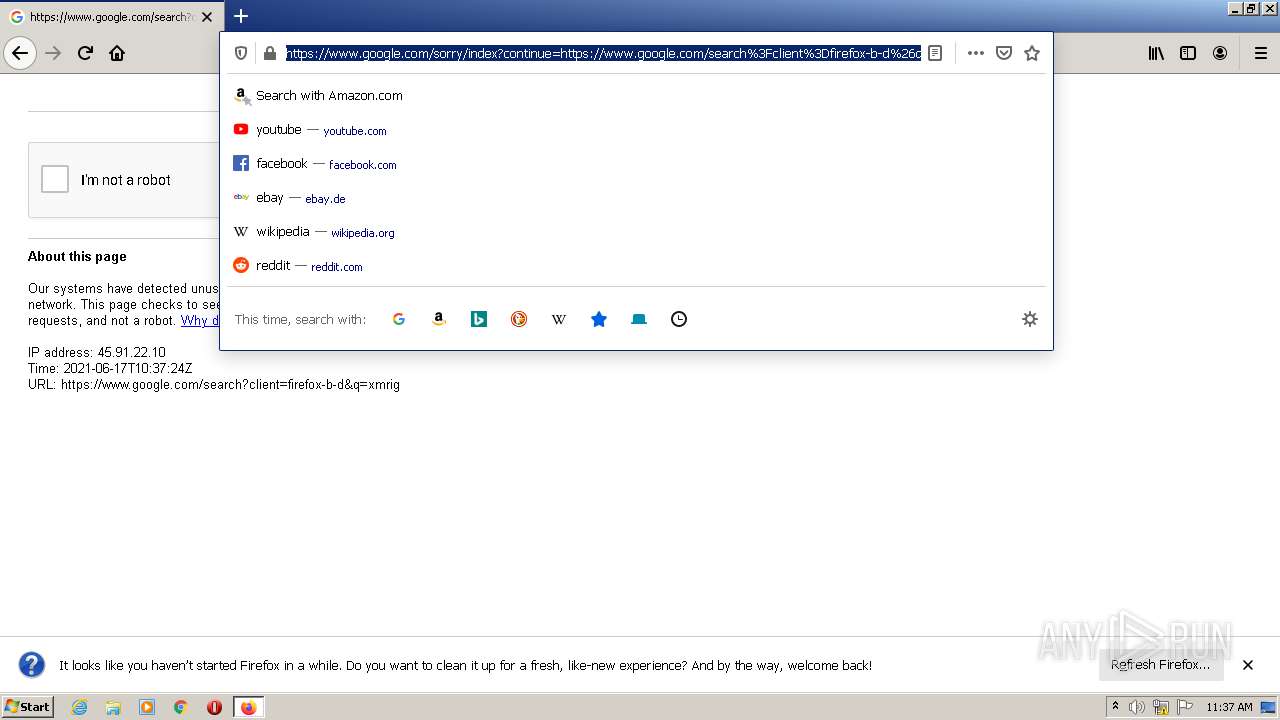Viewport: 1280px width, 720px height.
Task: Go back one page
Action: coord(20,53)
